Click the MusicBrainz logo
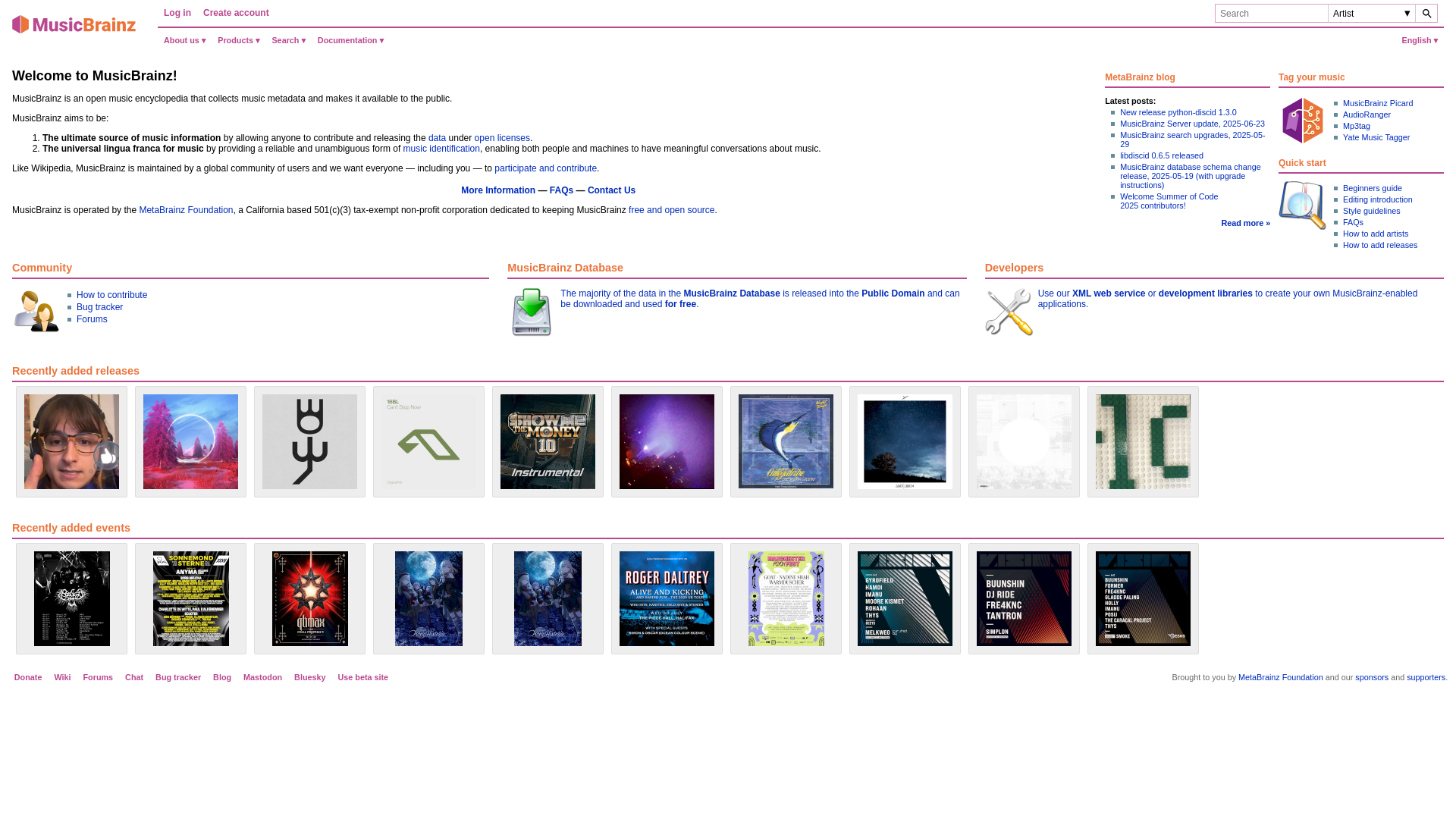This screenshot has width=1456, height=819. point(74,24)
